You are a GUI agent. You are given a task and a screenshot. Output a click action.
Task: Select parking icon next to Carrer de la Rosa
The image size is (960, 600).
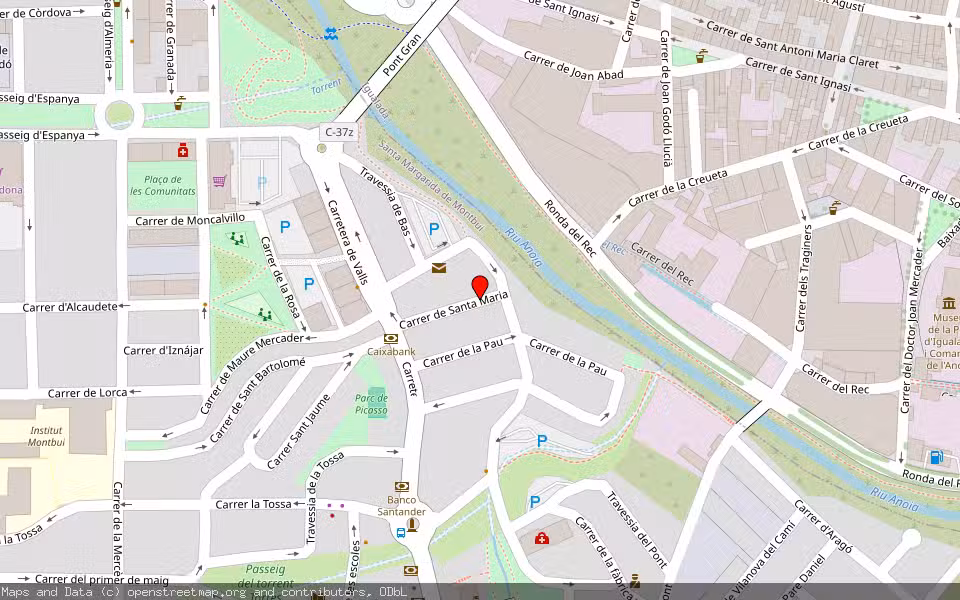coord(309,284)
